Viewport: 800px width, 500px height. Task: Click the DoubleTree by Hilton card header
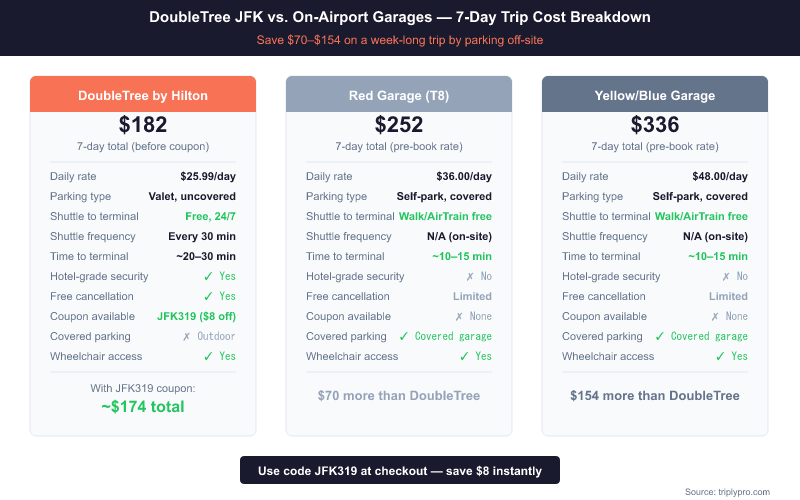pos(143,95)
